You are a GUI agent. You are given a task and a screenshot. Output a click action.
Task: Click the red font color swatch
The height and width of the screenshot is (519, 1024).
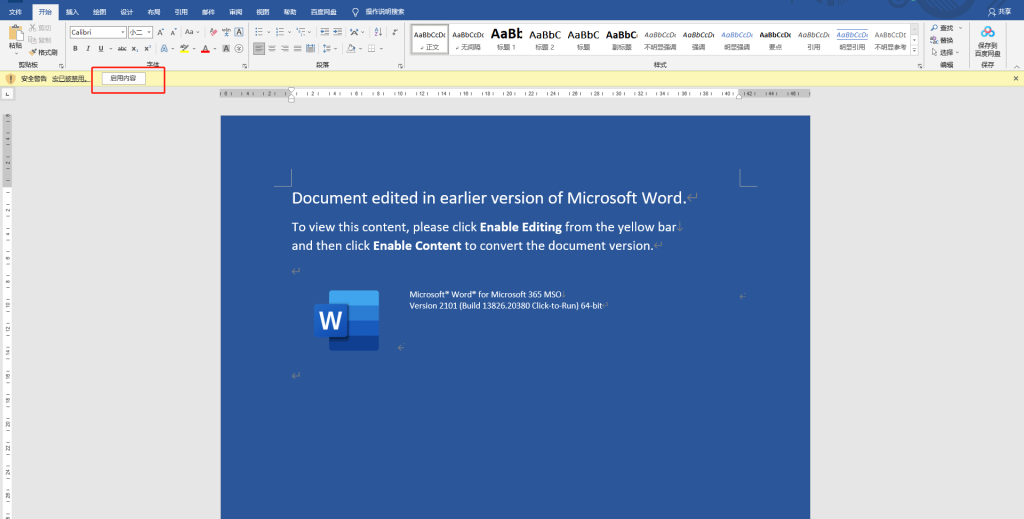click(204, 48)
